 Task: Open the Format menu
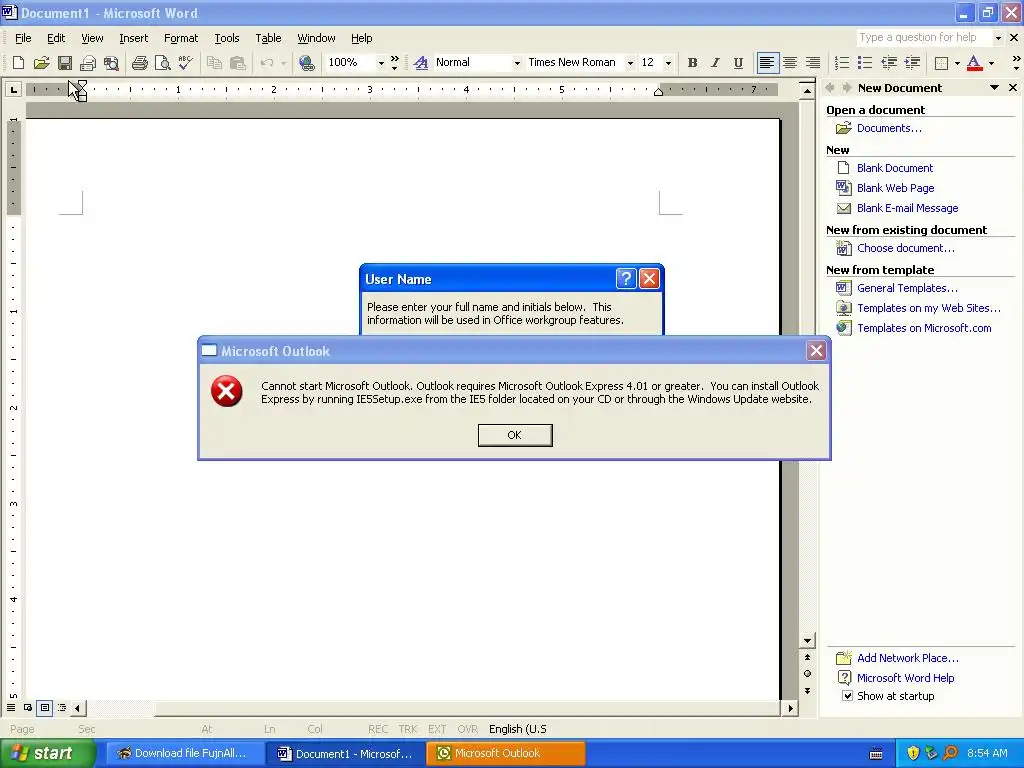click(x=181, y=38)
